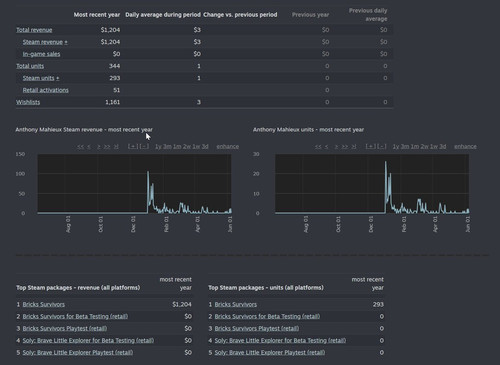Open the Total units link
Screen dimensions: 500x365
click(x=30, y=66)
